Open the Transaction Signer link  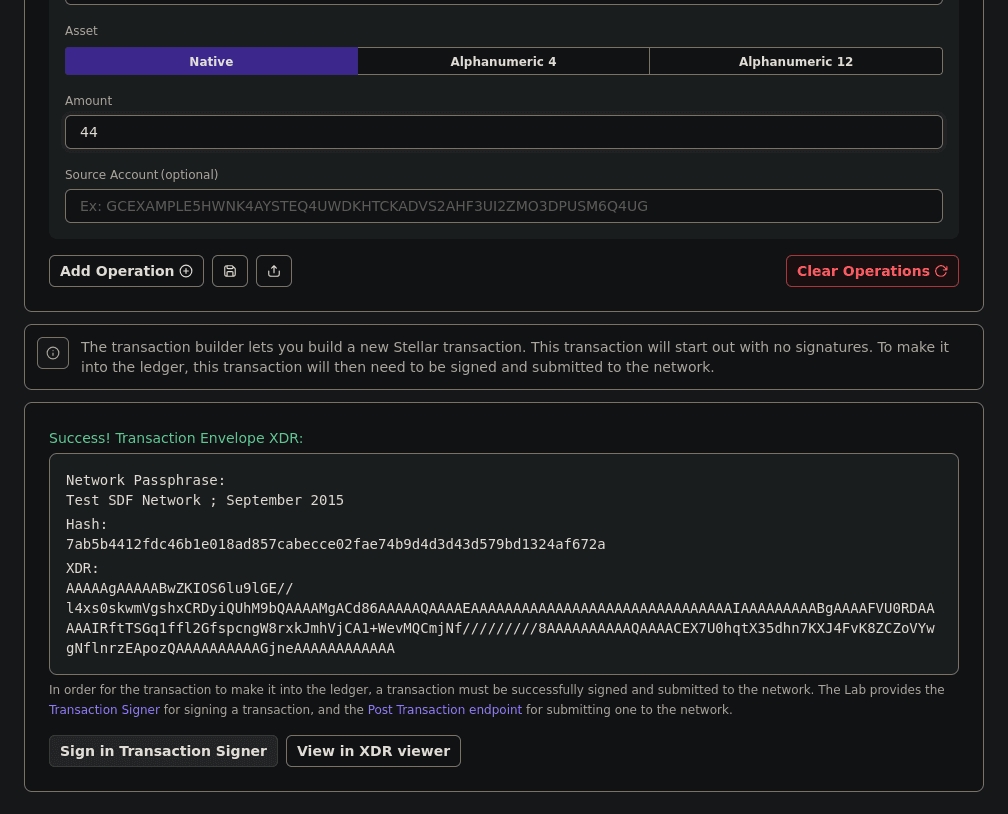point(104,710)
